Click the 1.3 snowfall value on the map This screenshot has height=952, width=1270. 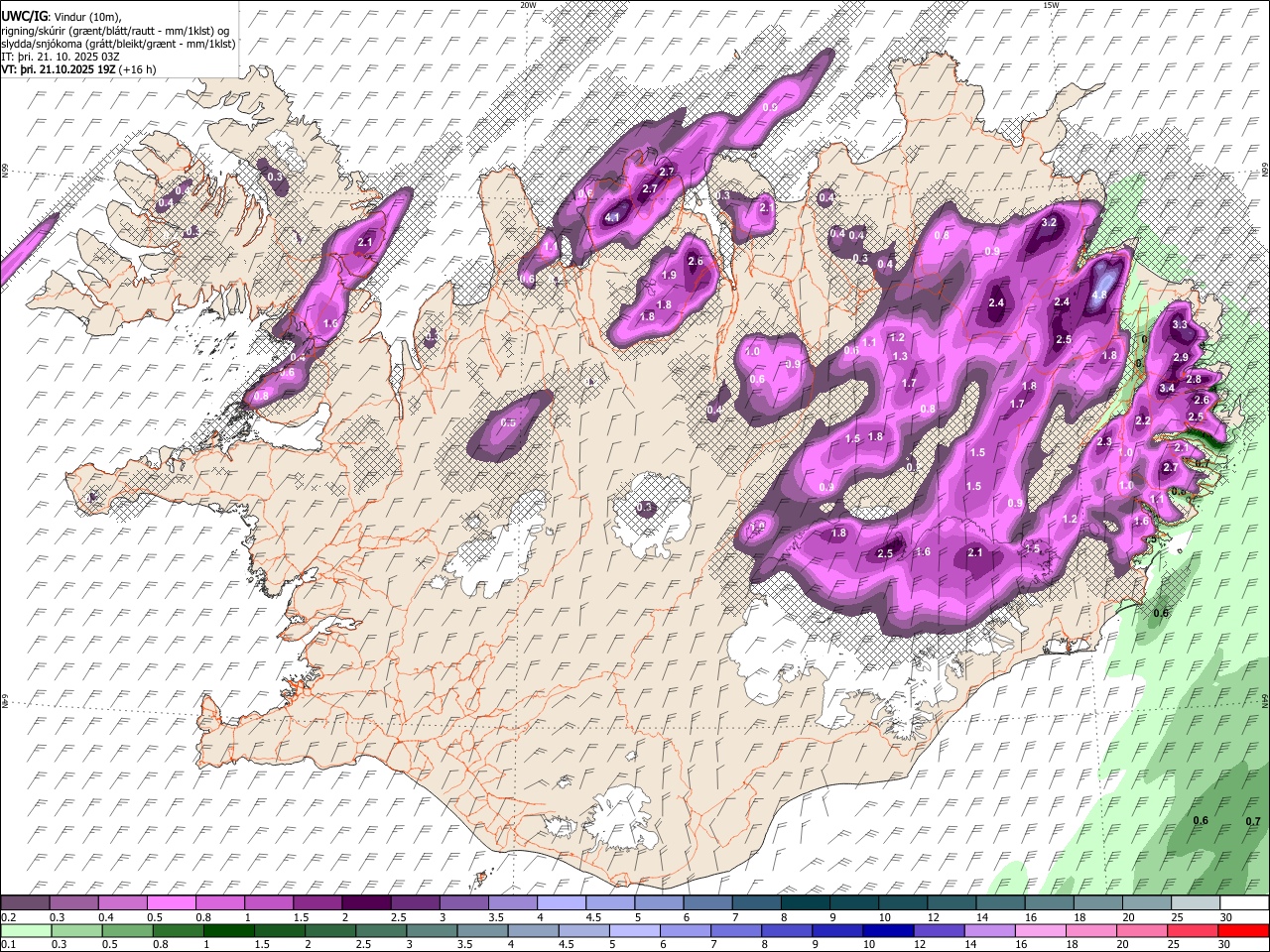tap(900, 356)
